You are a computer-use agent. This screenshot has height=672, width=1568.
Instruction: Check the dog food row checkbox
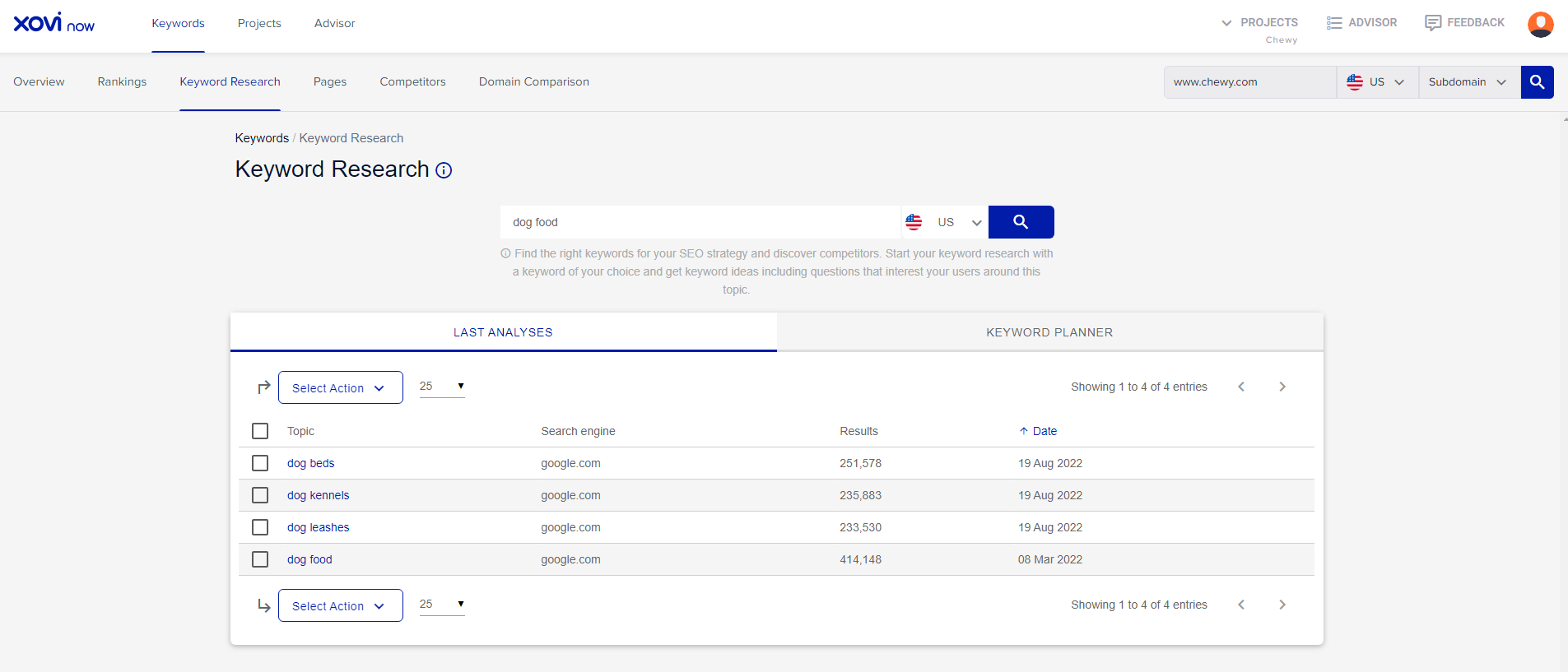[x=260, y=559]
